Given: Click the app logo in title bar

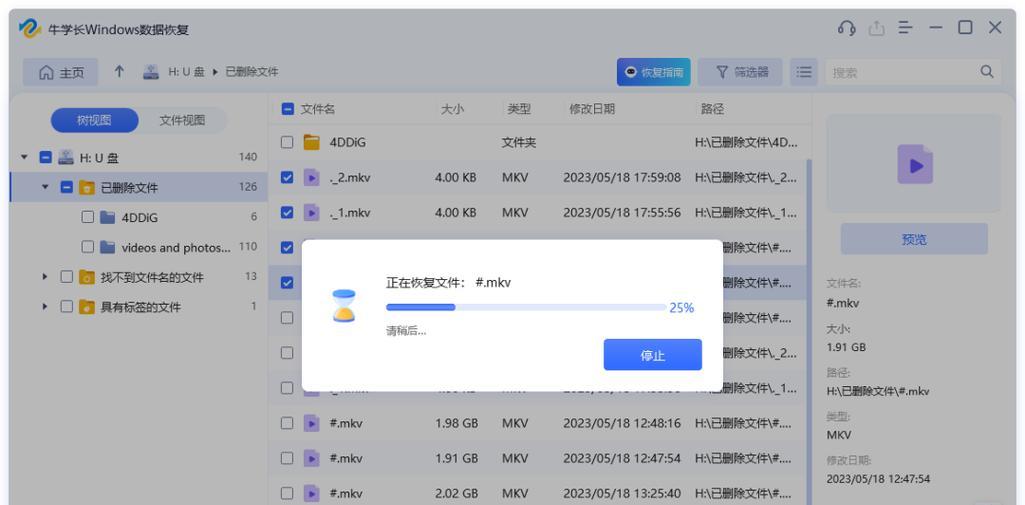Looking at the screenshot, I should (30, 29).
